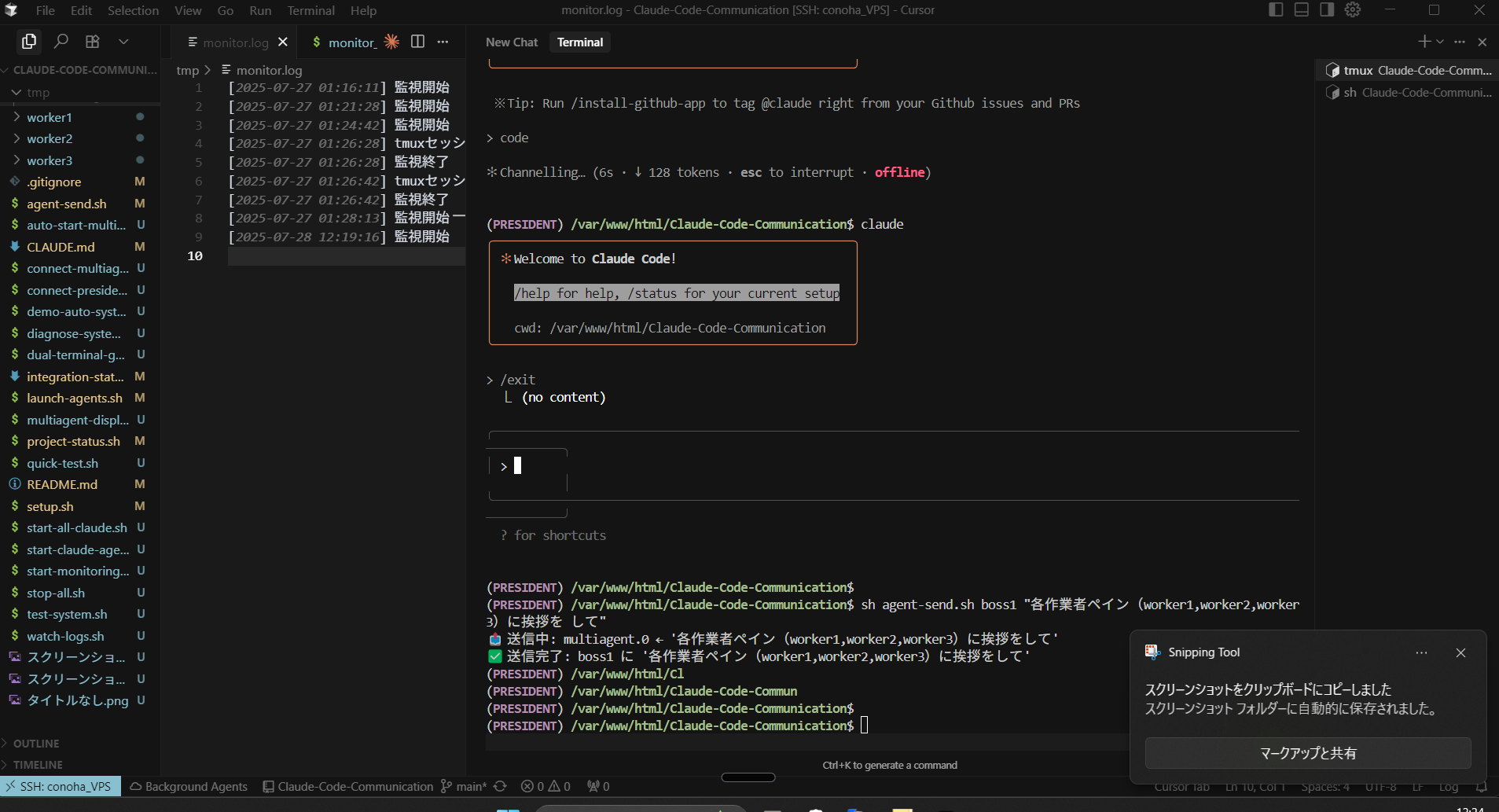The image size is (1499, 812).
Task: Open the View menu
Action: tap(188, 10)
